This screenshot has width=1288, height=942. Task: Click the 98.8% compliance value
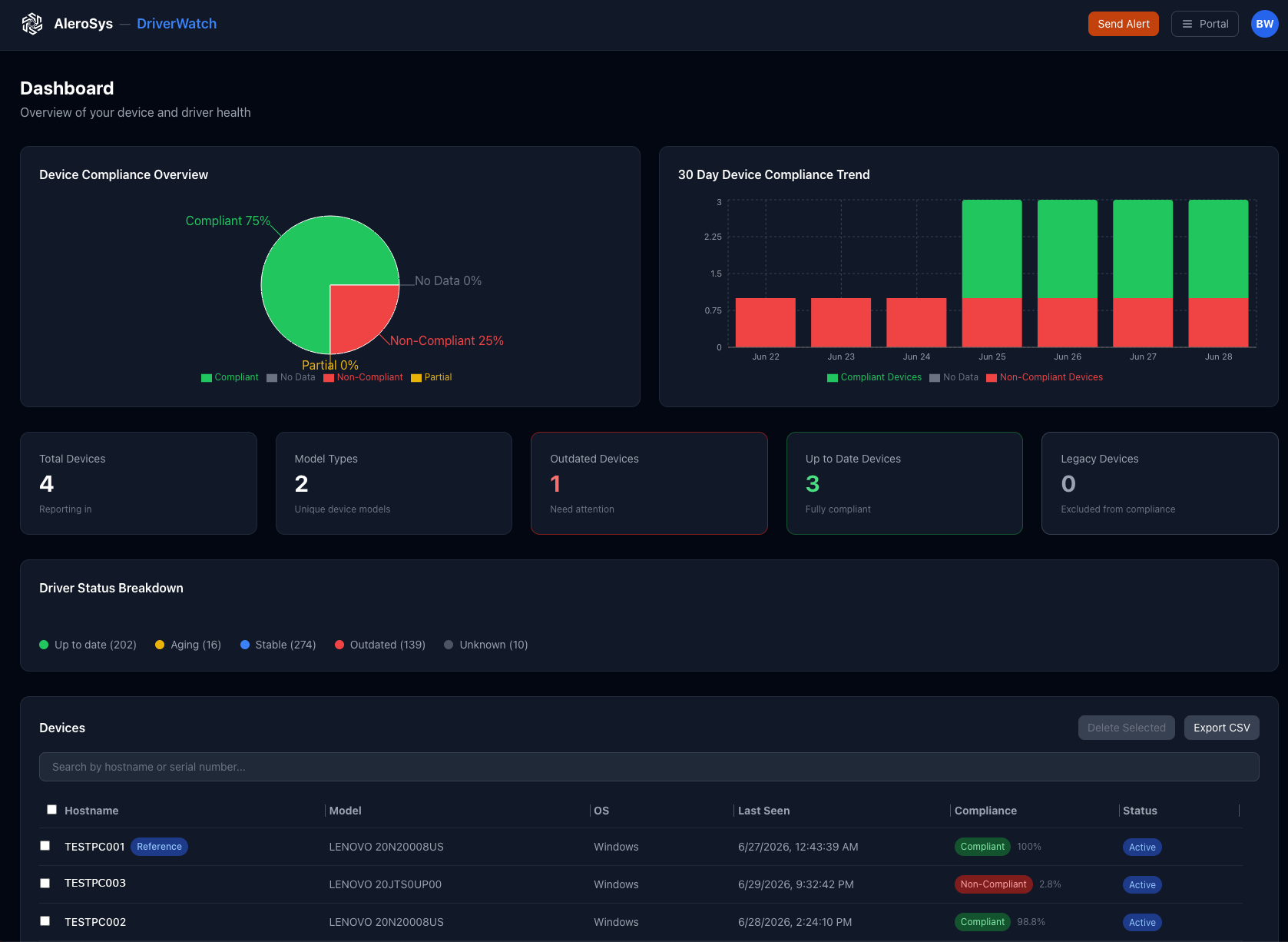pyautogui.click(x=1031, y=922)
